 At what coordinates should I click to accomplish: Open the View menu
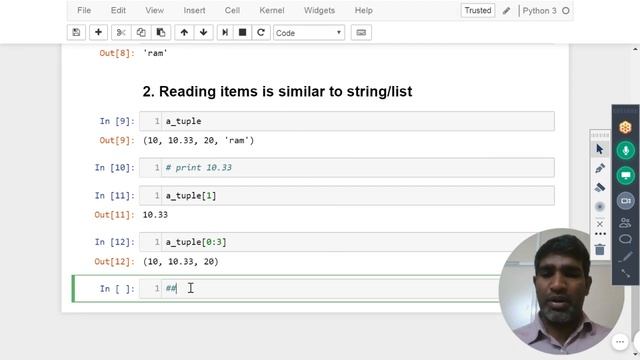point(154,11)
